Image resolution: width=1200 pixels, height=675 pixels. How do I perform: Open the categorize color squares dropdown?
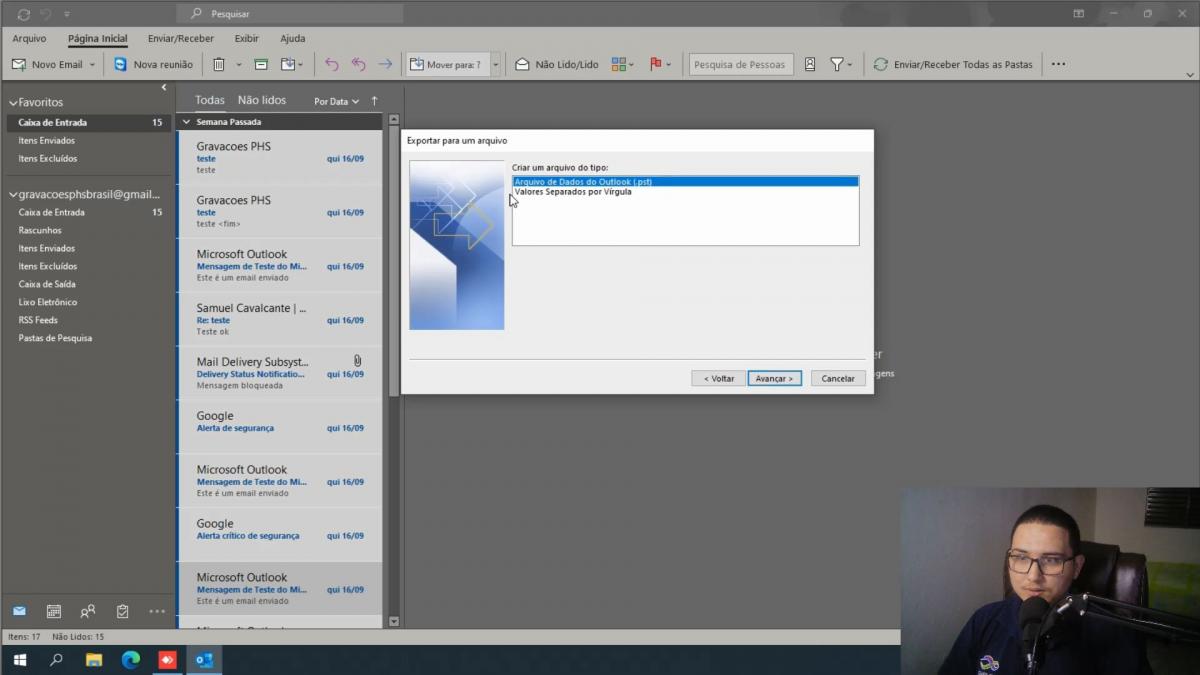(623, 64)
